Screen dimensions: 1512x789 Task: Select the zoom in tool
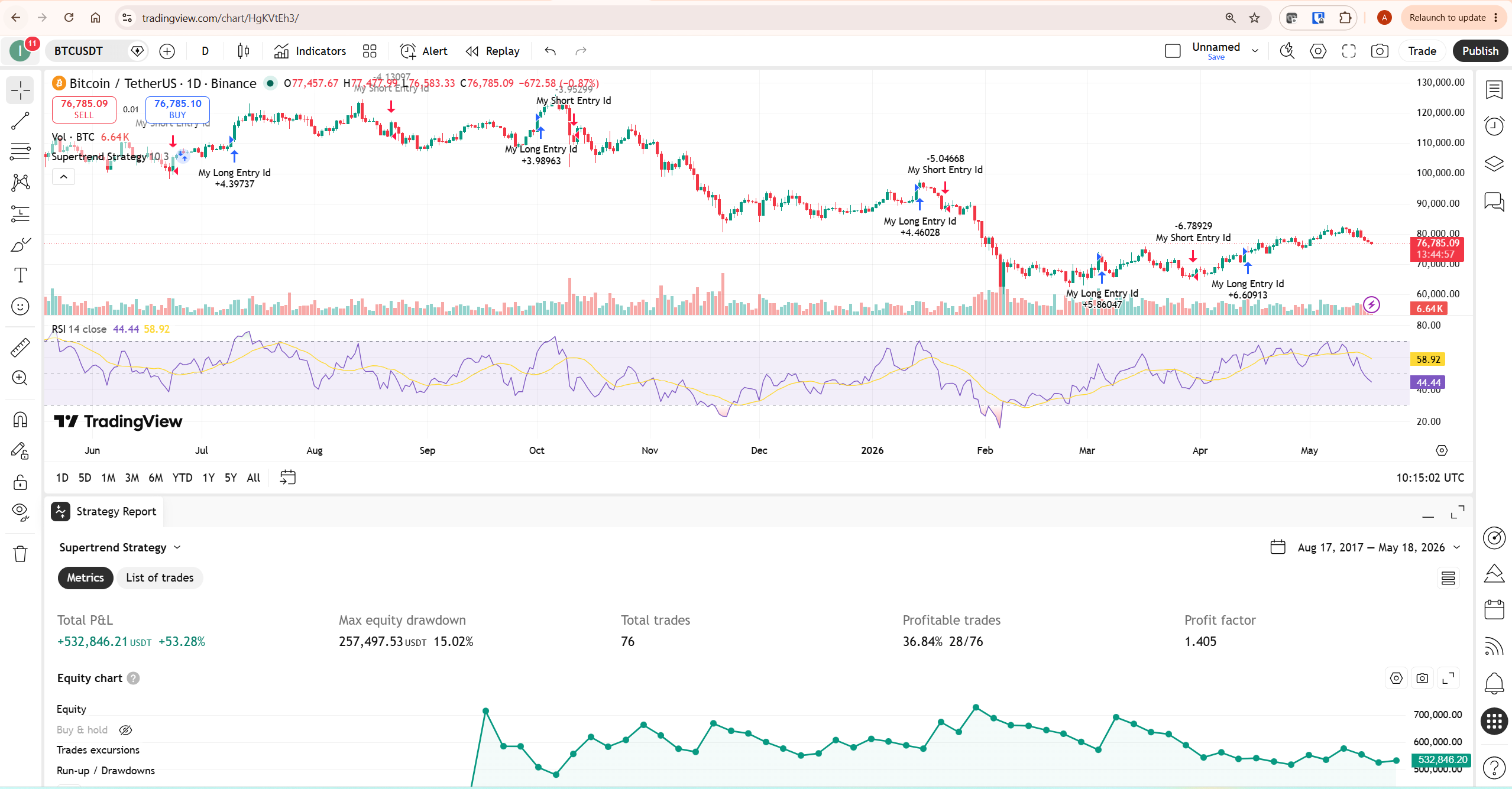point(20,378)
